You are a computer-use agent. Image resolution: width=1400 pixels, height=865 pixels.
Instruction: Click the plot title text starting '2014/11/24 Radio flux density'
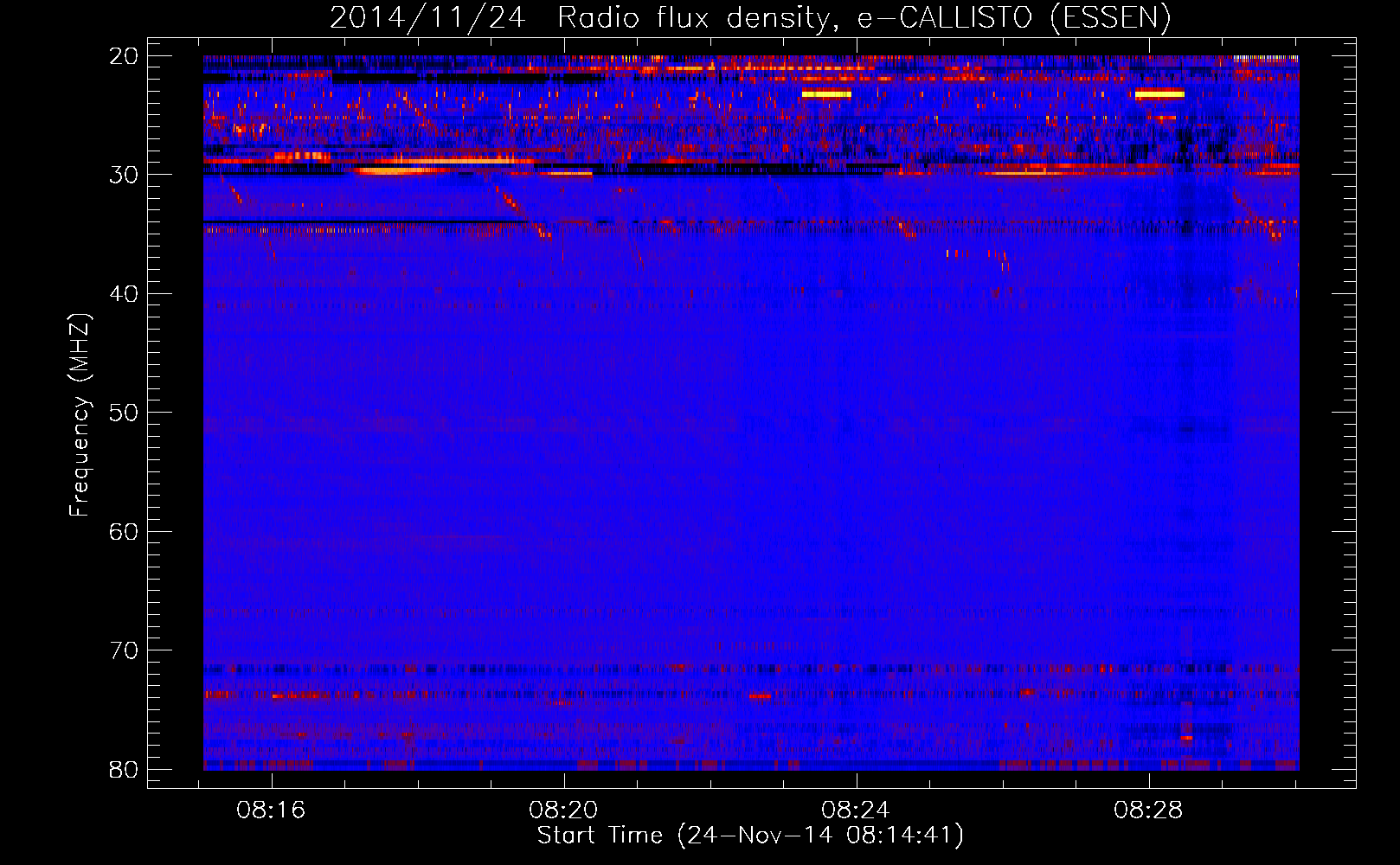pos(750,17)
